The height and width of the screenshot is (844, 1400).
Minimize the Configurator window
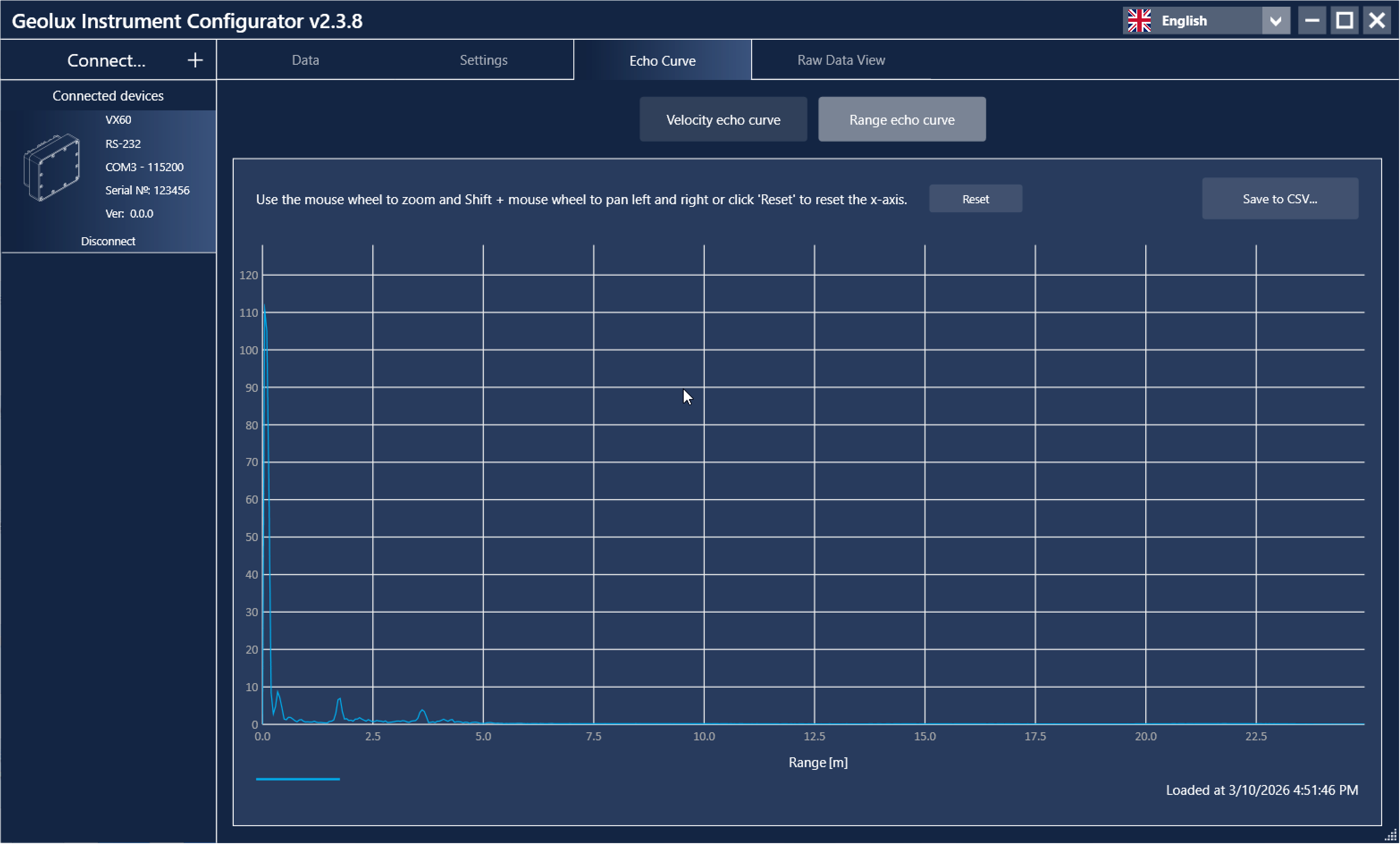point(1312,21)
